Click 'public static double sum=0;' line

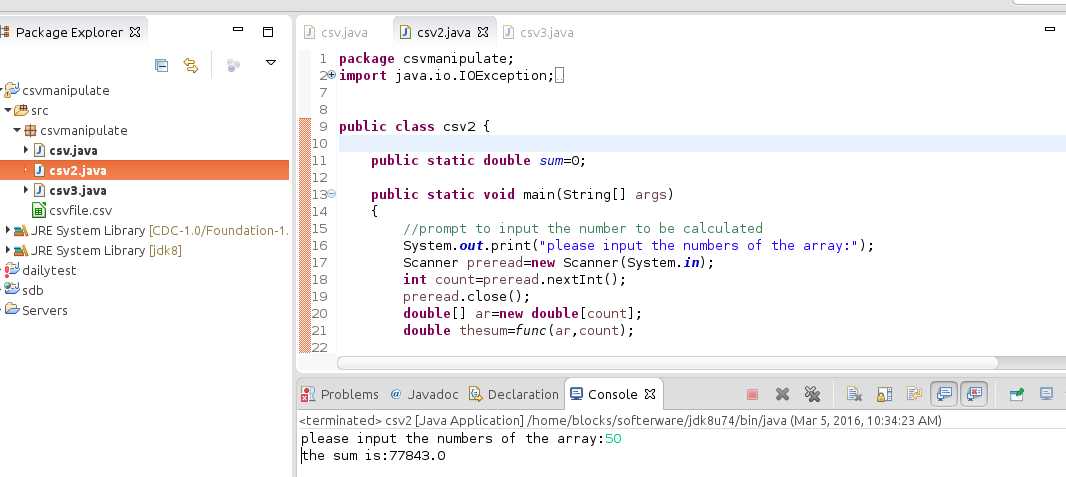[478, 160]
